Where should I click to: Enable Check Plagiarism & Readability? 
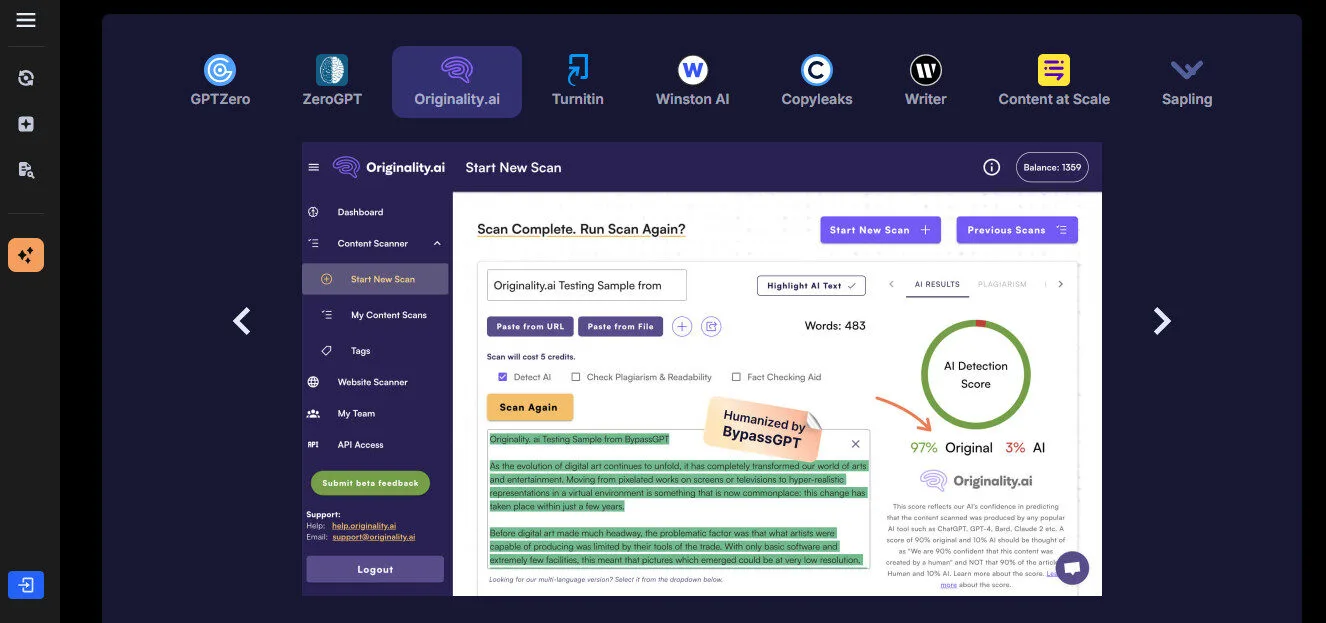(577, 377)
